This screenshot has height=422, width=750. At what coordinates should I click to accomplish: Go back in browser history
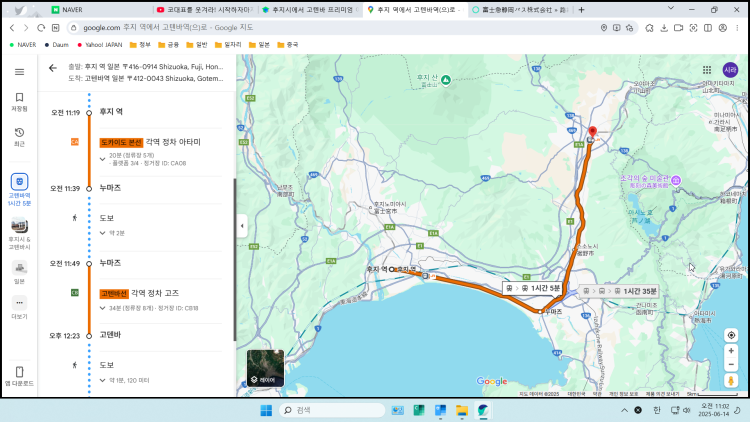[x=12, y=28]
